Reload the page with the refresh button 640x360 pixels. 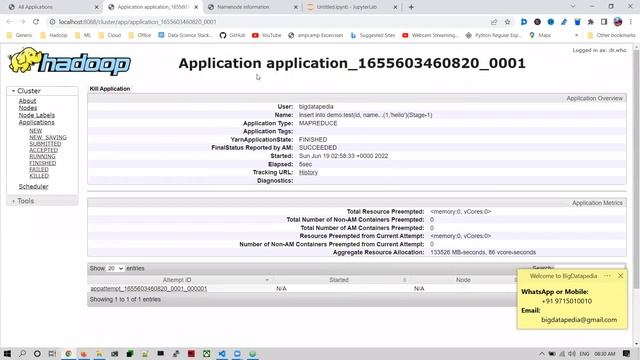point(36,22)
